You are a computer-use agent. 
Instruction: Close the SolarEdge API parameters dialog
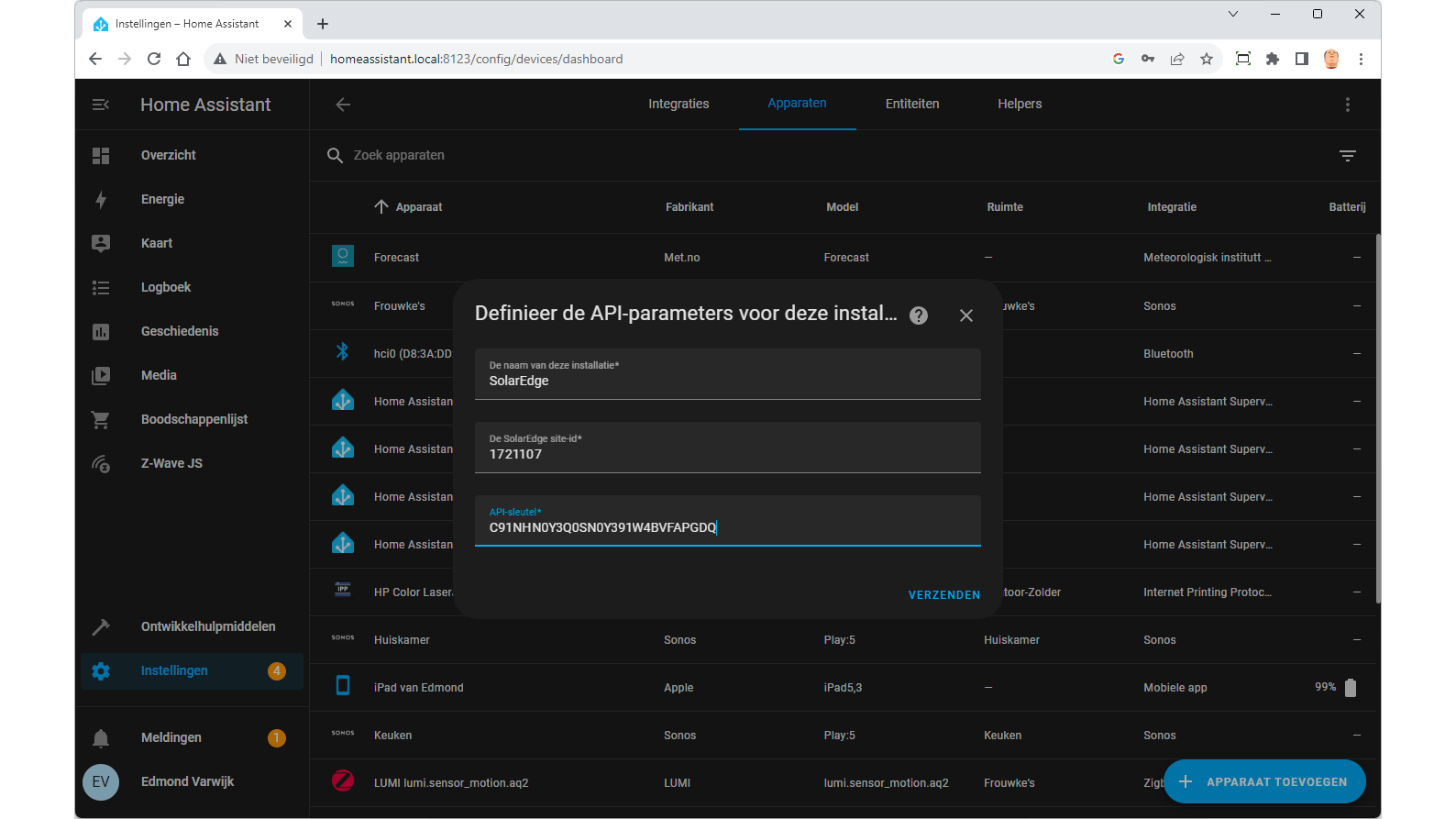965,315
